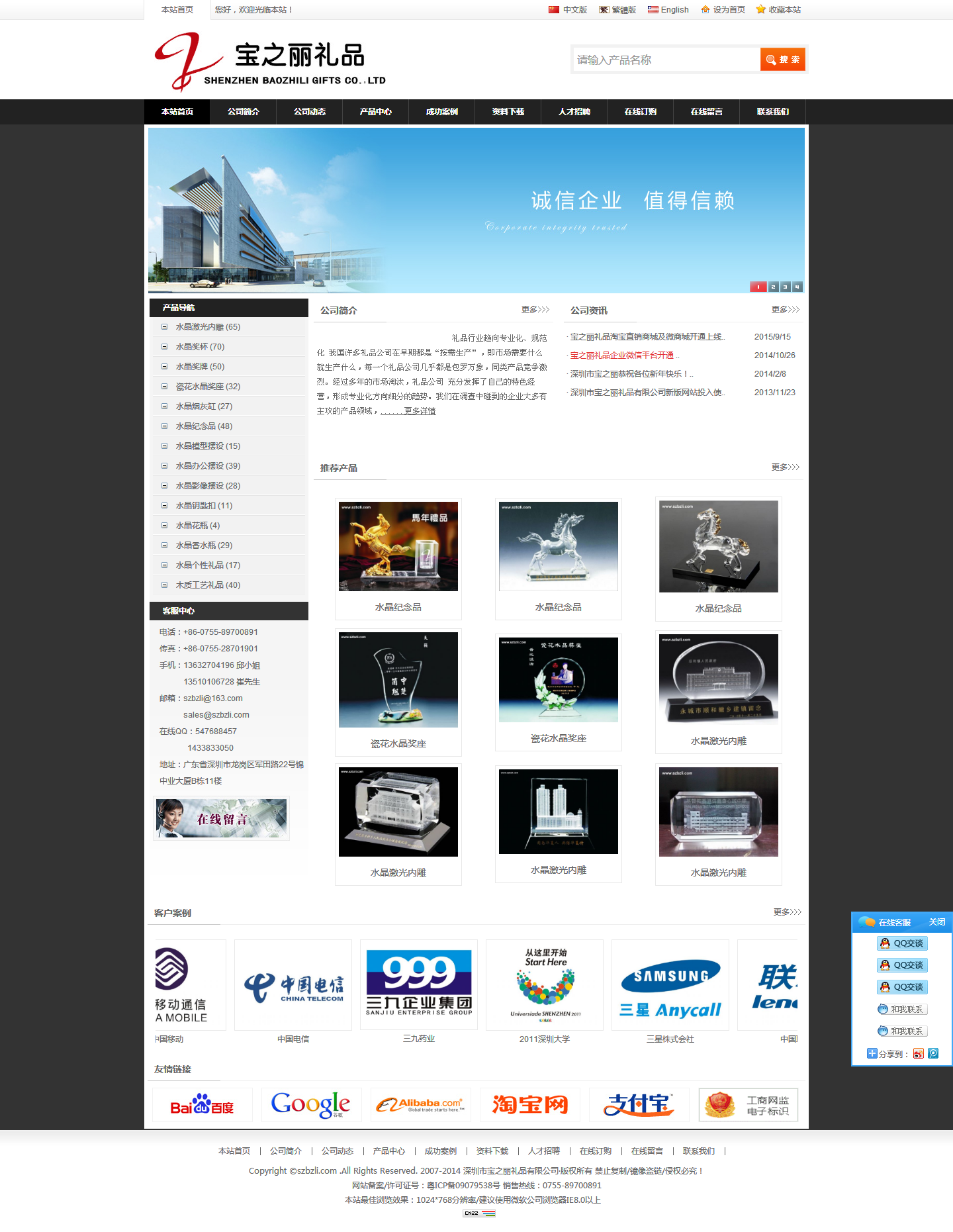953x1232 pixels.
Task: Share via the red Sina Weibo icon
Action: tap(919, 1054)
